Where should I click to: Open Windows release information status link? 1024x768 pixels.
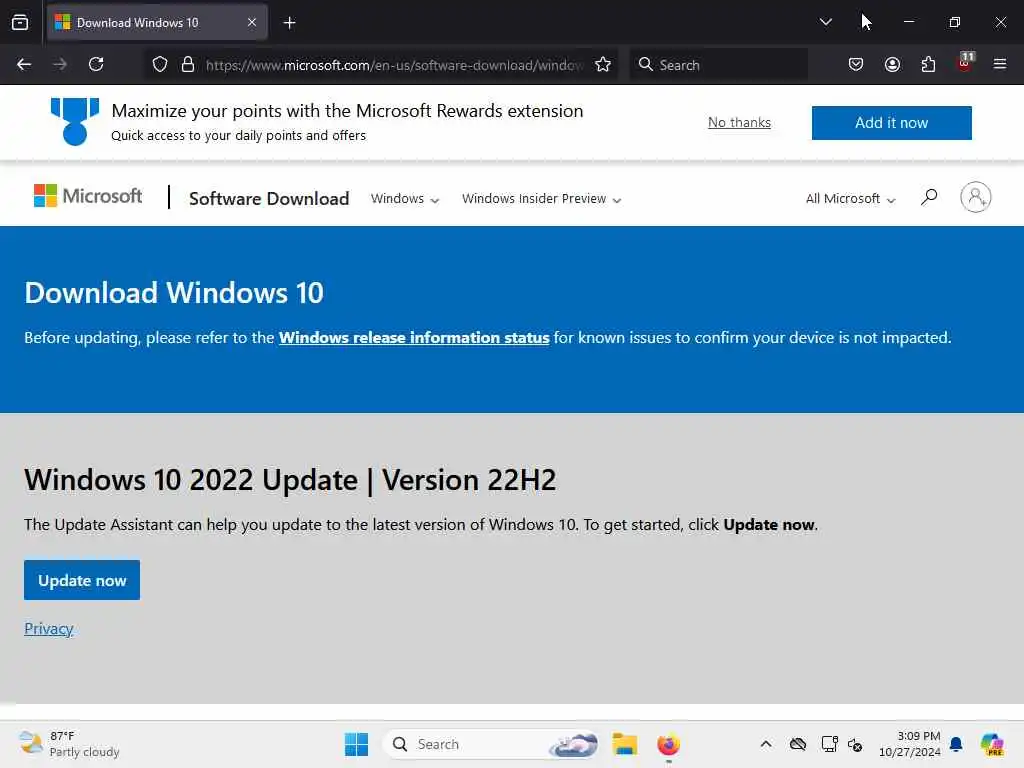[414, 338]
